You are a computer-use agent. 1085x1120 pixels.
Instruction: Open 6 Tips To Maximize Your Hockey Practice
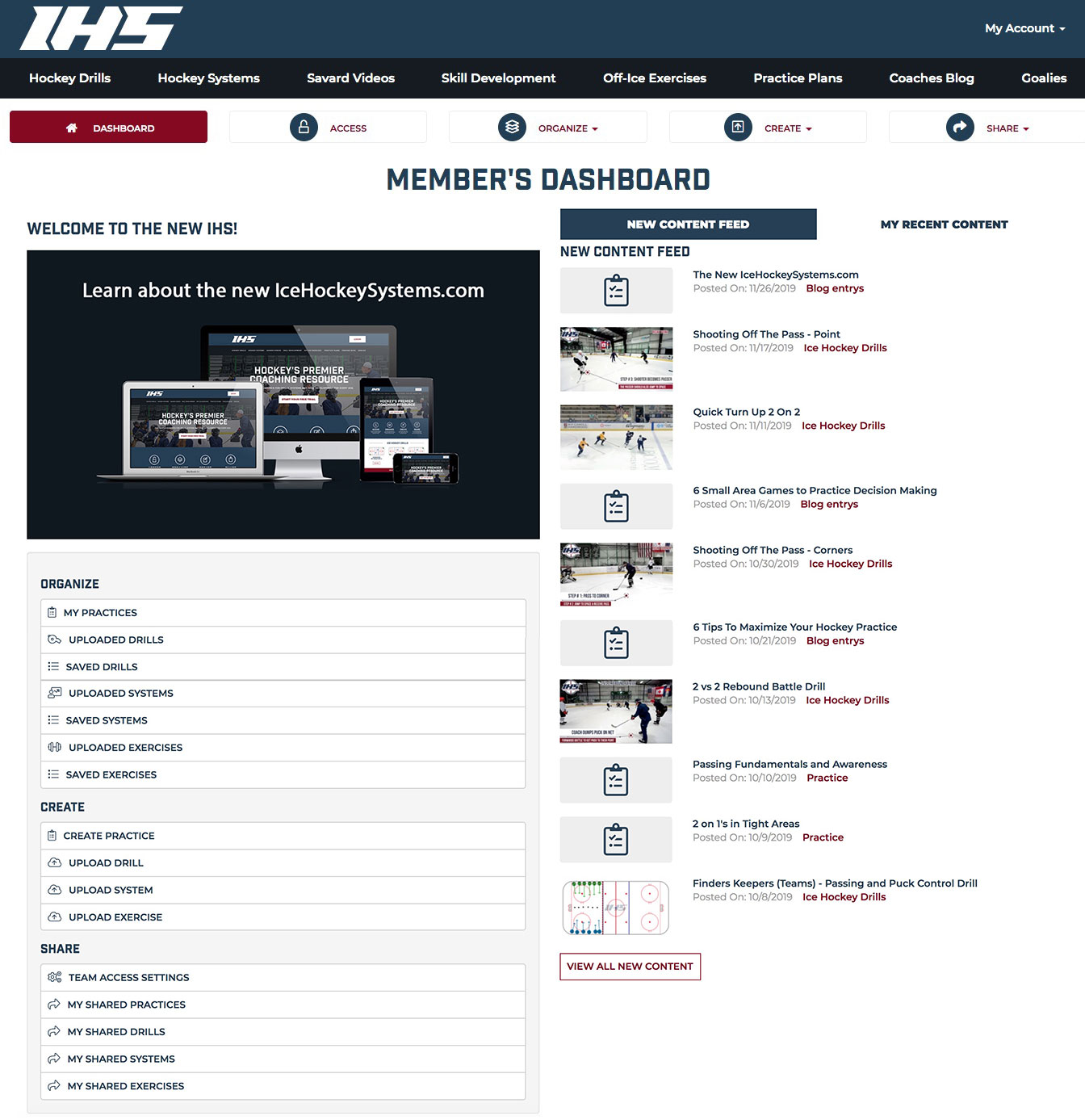(795, 627)
